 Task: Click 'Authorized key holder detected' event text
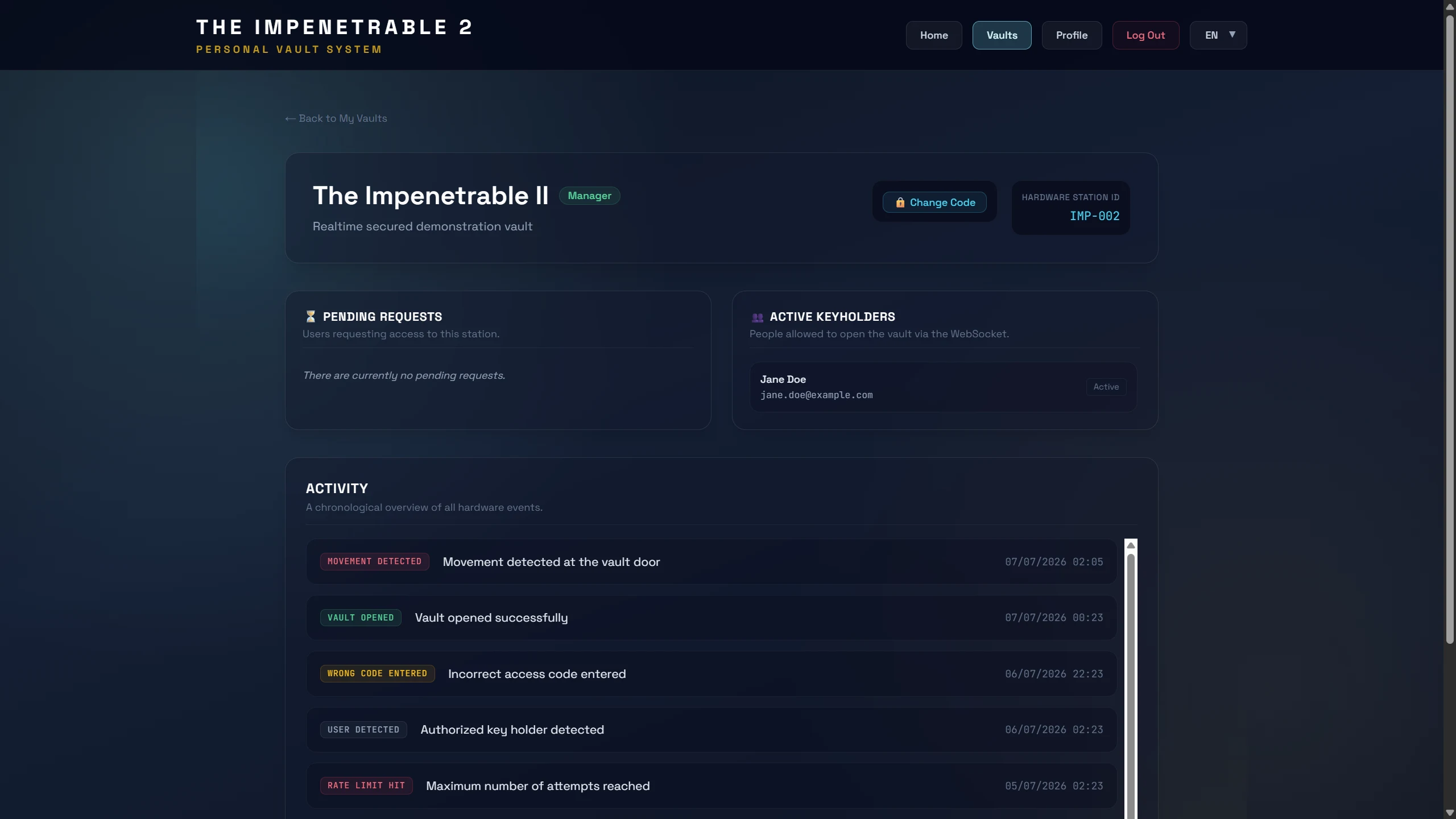click(512, 730)
